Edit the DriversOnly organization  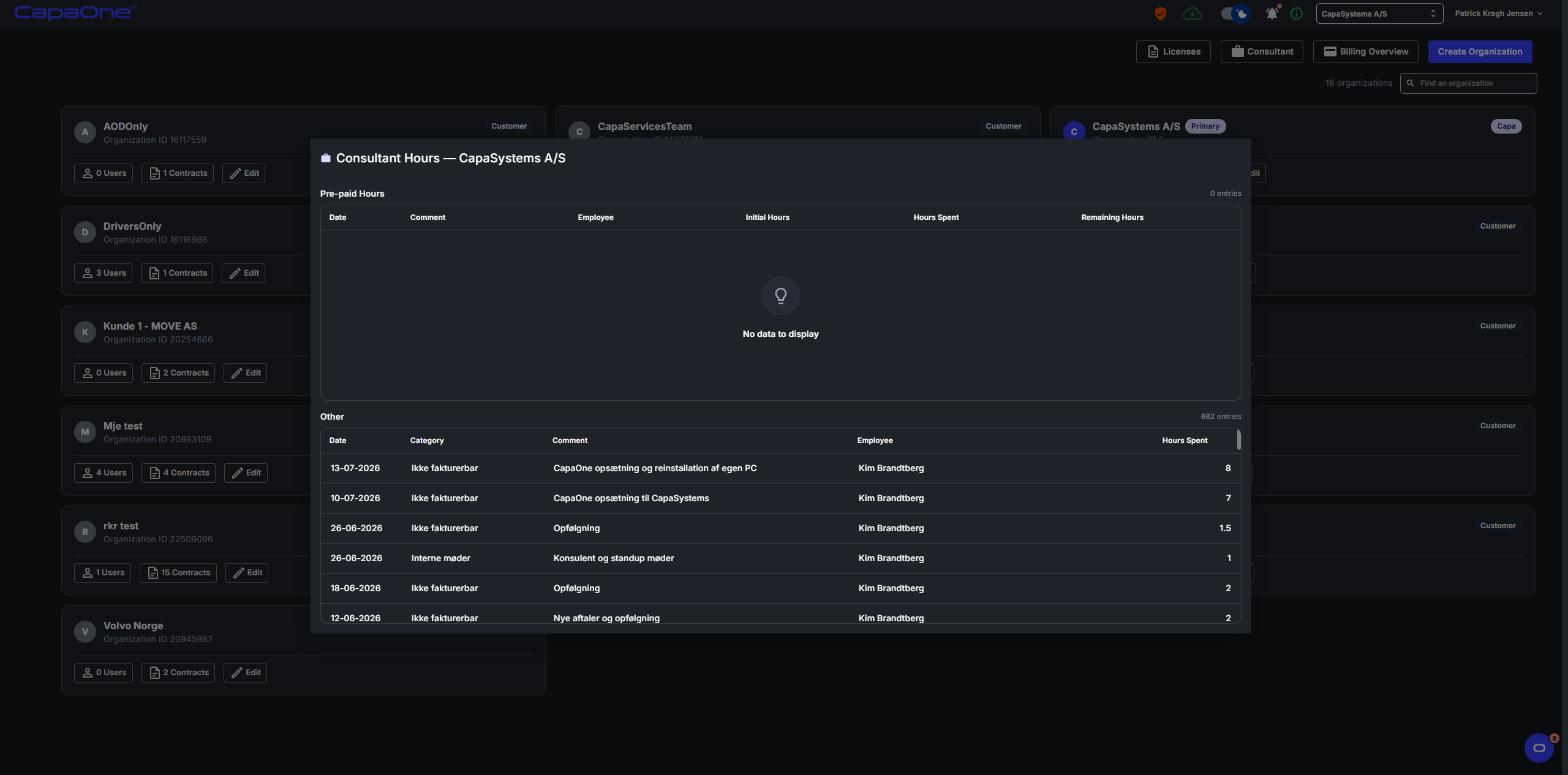(x=243, y=273)
